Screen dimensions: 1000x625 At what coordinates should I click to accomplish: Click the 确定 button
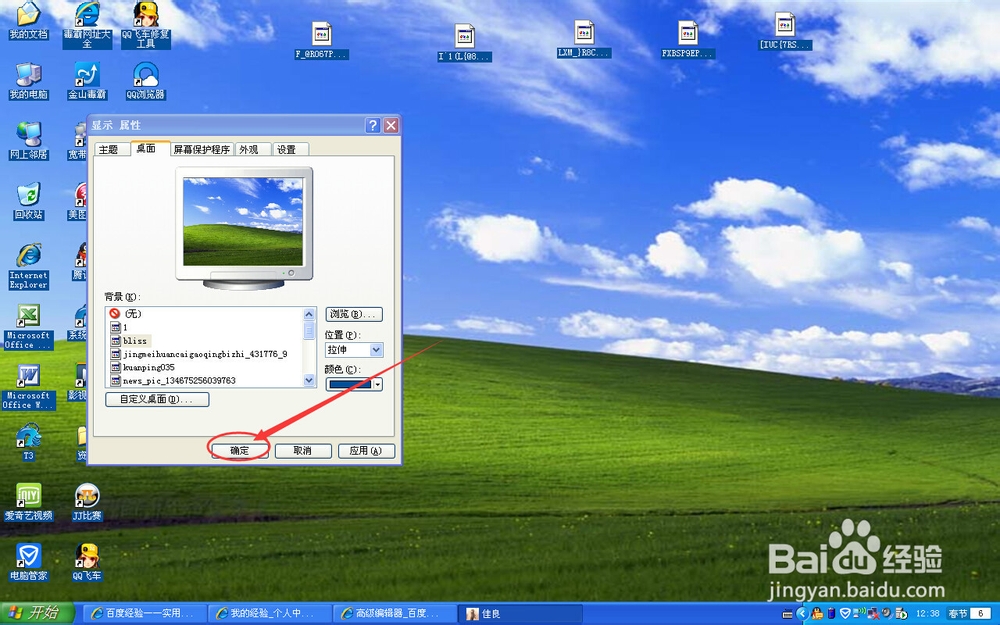pyautogui.click(x=239, y=451)
